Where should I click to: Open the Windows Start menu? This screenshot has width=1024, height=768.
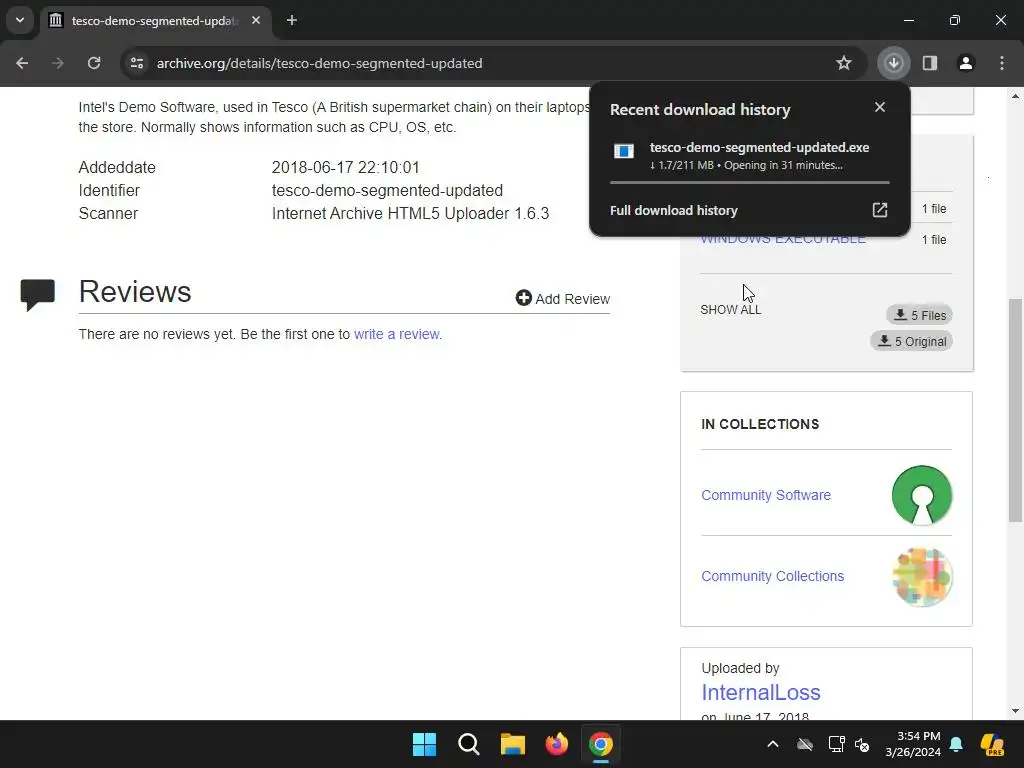pos(424,744)
